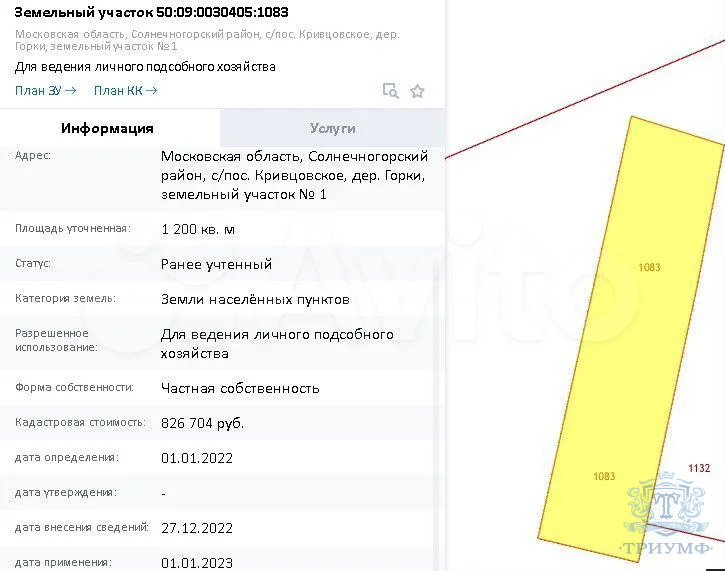Open the План КК link
The width and height of the screenshot is (725, 571).
125,91
